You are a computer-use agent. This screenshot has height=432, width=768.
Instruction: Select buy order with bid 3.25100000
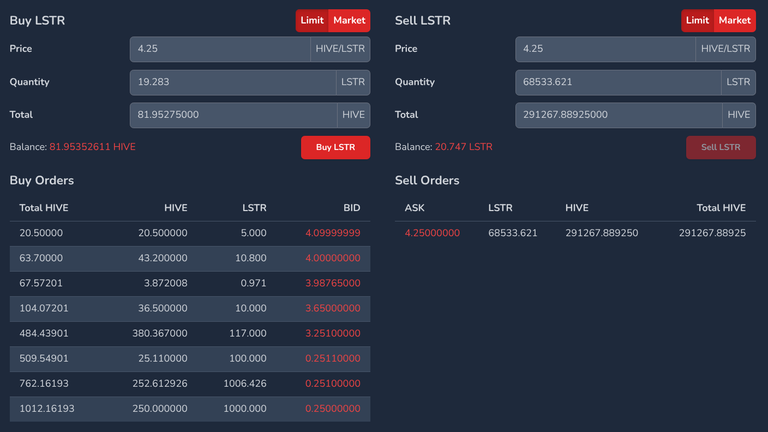[x=190, y=334]
